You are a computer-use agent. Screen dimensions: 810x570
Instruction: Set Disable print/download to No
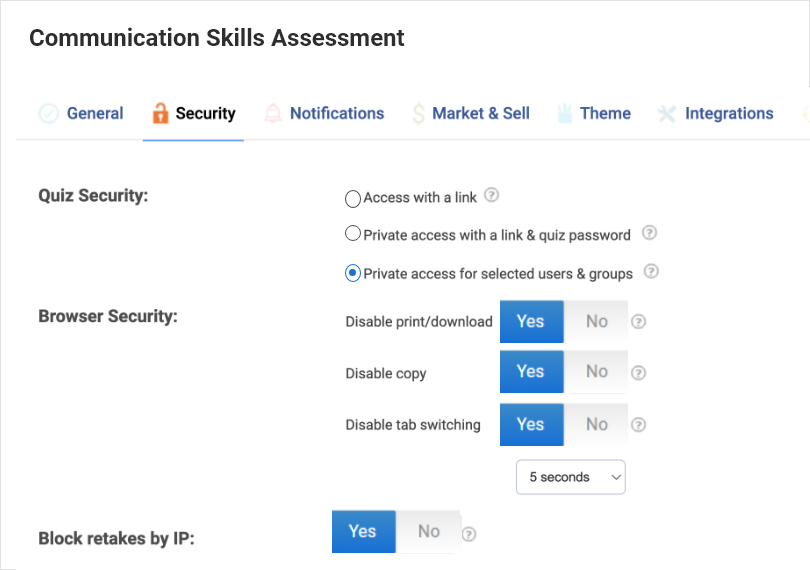[597, 321]
